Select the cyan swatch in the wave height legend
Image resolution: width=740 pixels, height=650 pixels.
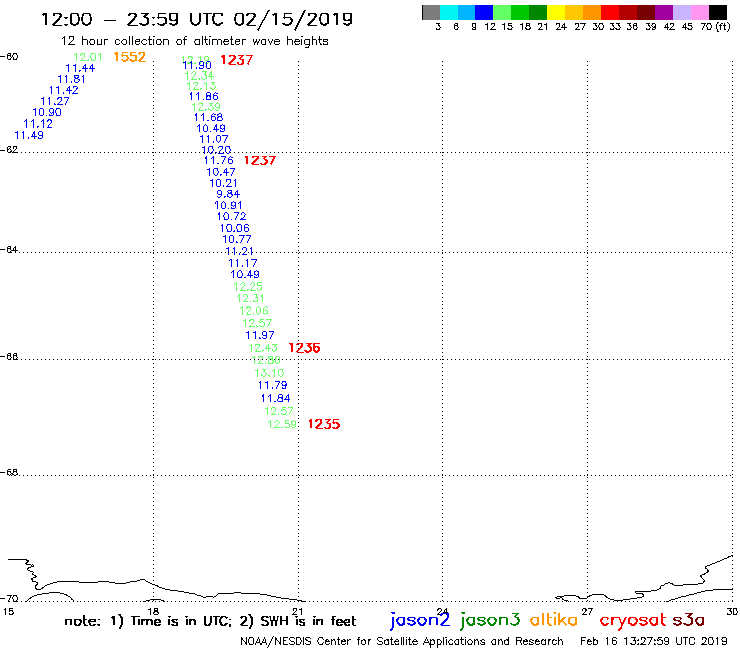tap(449, 12)
